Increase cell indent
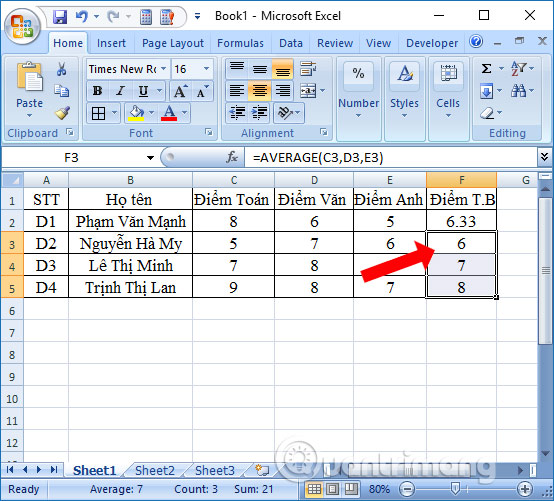This screenshot has height=501, width=554. click(259, 113)
